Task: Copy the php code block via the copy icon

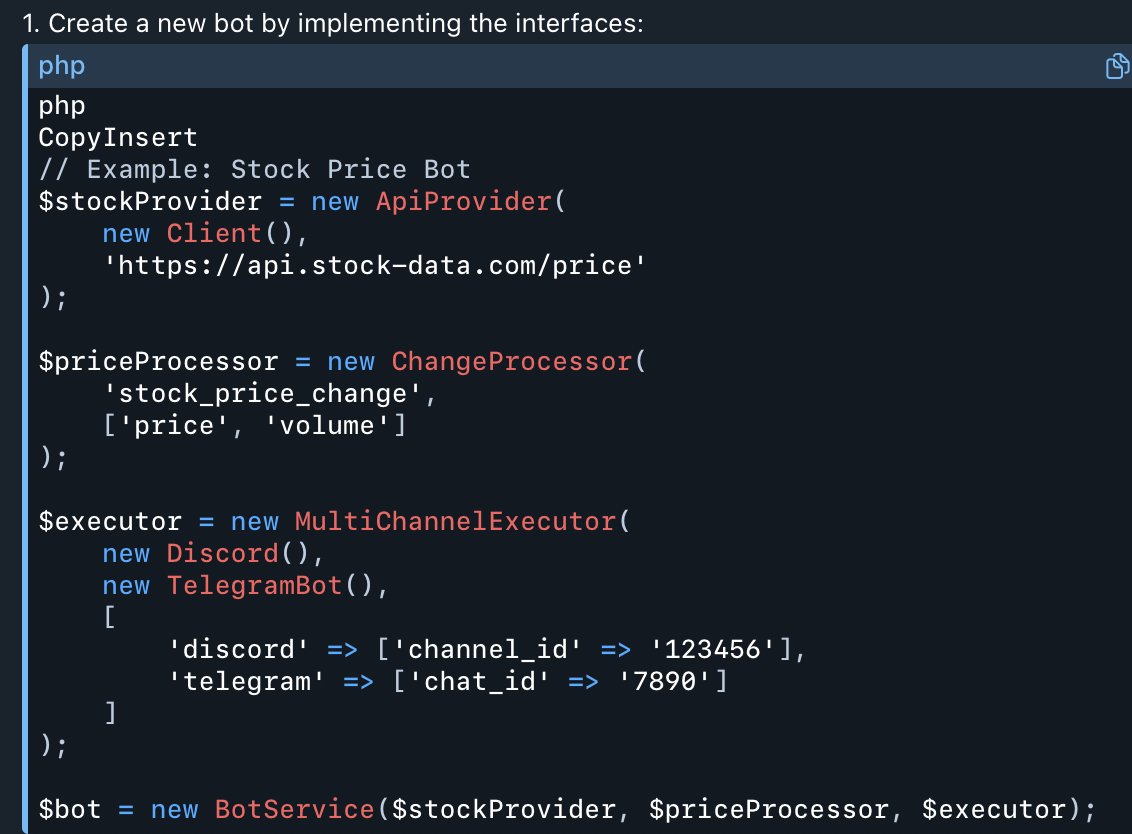Action: click(x=1116, y=66)
